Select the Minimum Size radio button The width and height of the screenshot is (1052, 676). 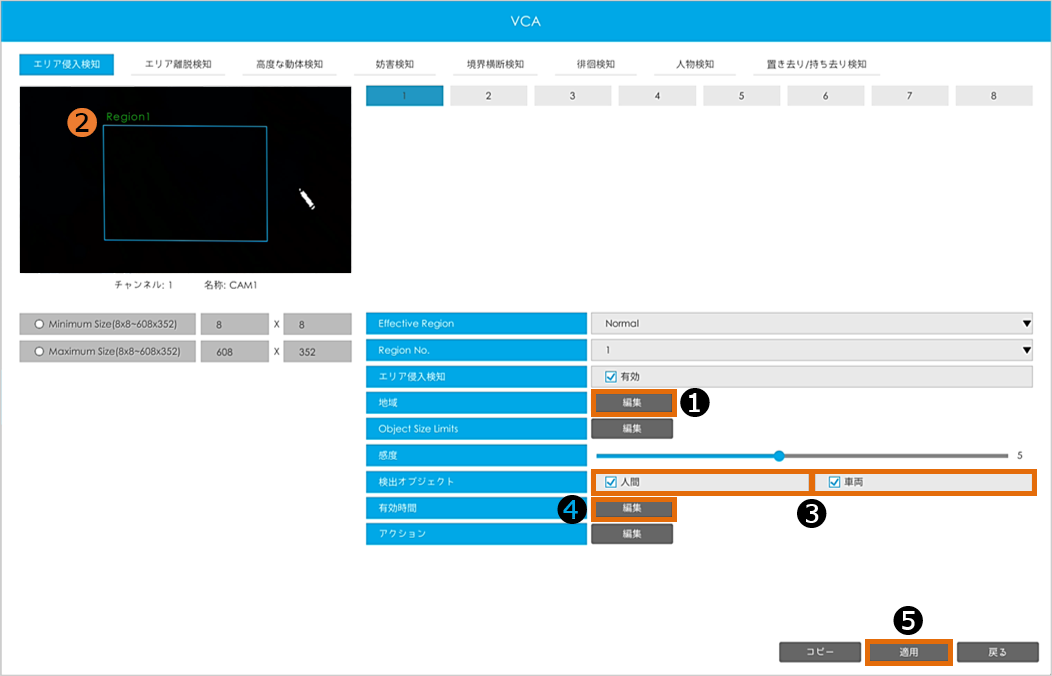[x=39, y=324]
